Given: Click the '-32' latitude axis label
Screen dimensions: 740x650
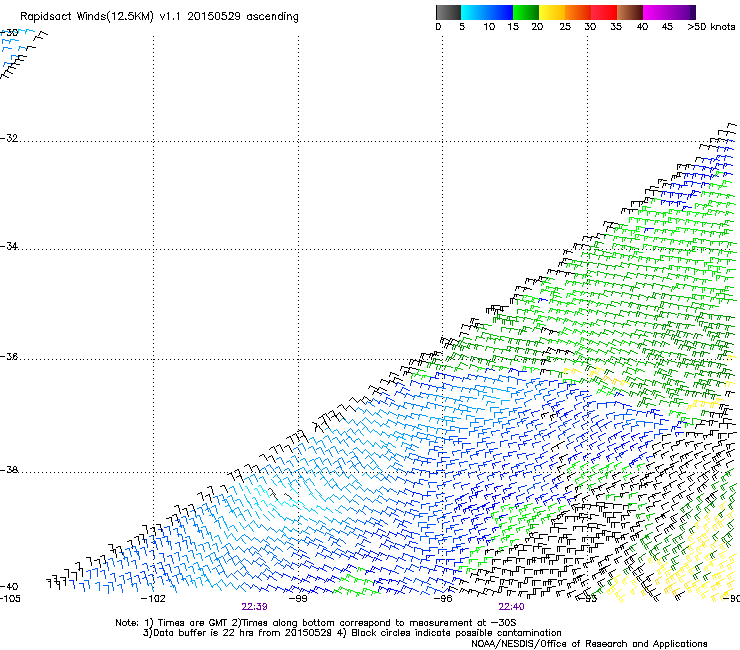Looking at the screenshot, I should click(x=9, y=138).
